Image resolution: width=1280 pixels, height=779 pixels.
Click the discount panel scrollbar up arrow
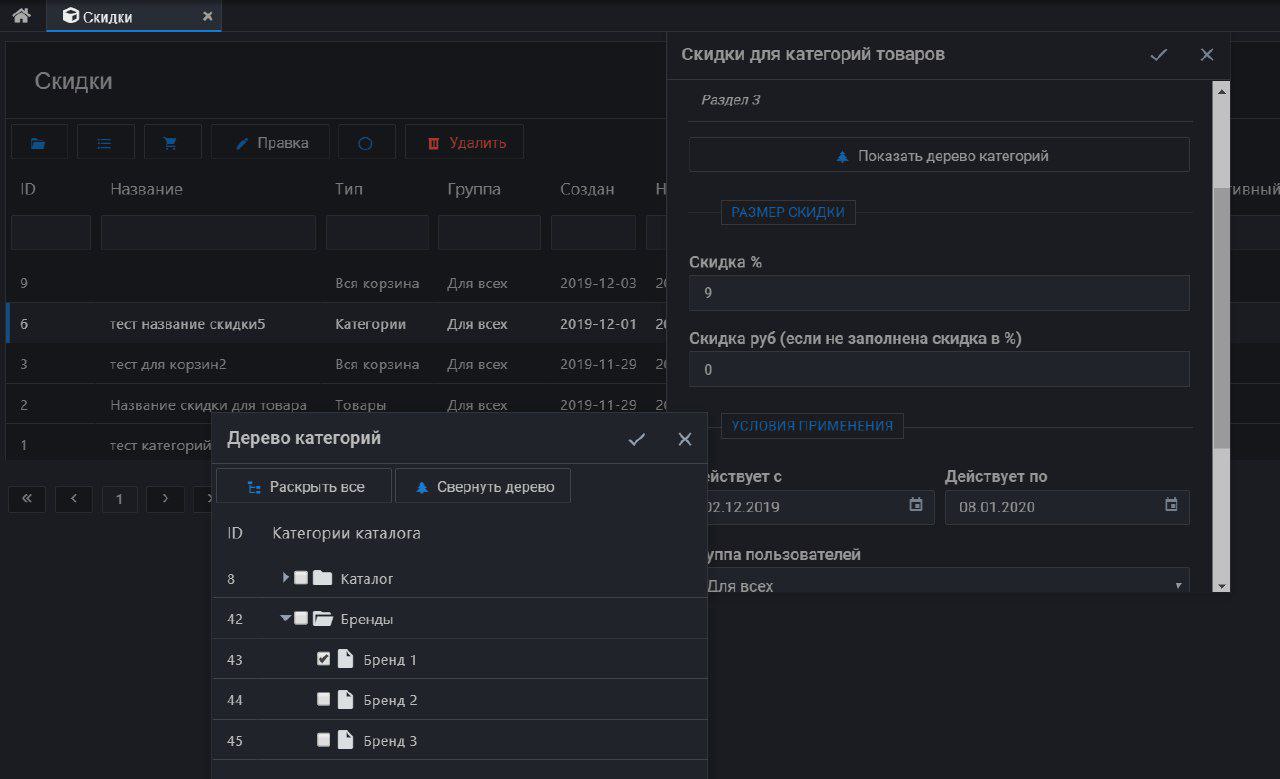coord(1221,90)
